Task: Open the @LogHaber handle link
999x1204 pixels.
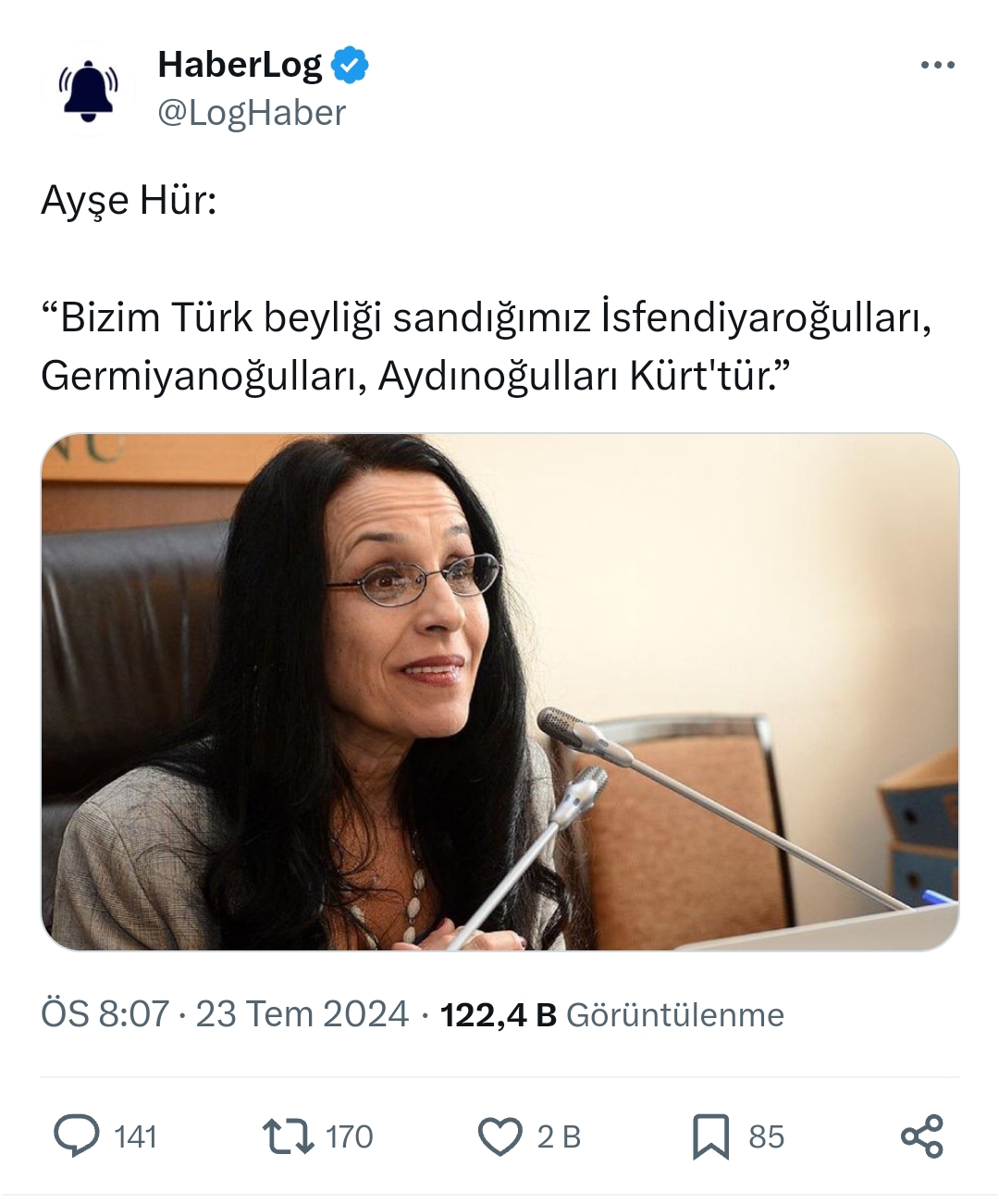Action: 252,113
